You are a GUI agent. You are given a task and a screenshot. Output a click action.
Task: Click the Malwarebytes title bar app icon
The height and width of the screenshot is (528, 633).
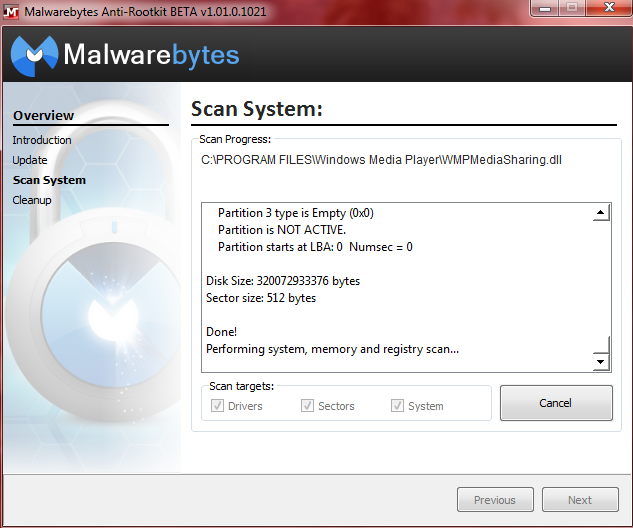[x=11, y=11]
